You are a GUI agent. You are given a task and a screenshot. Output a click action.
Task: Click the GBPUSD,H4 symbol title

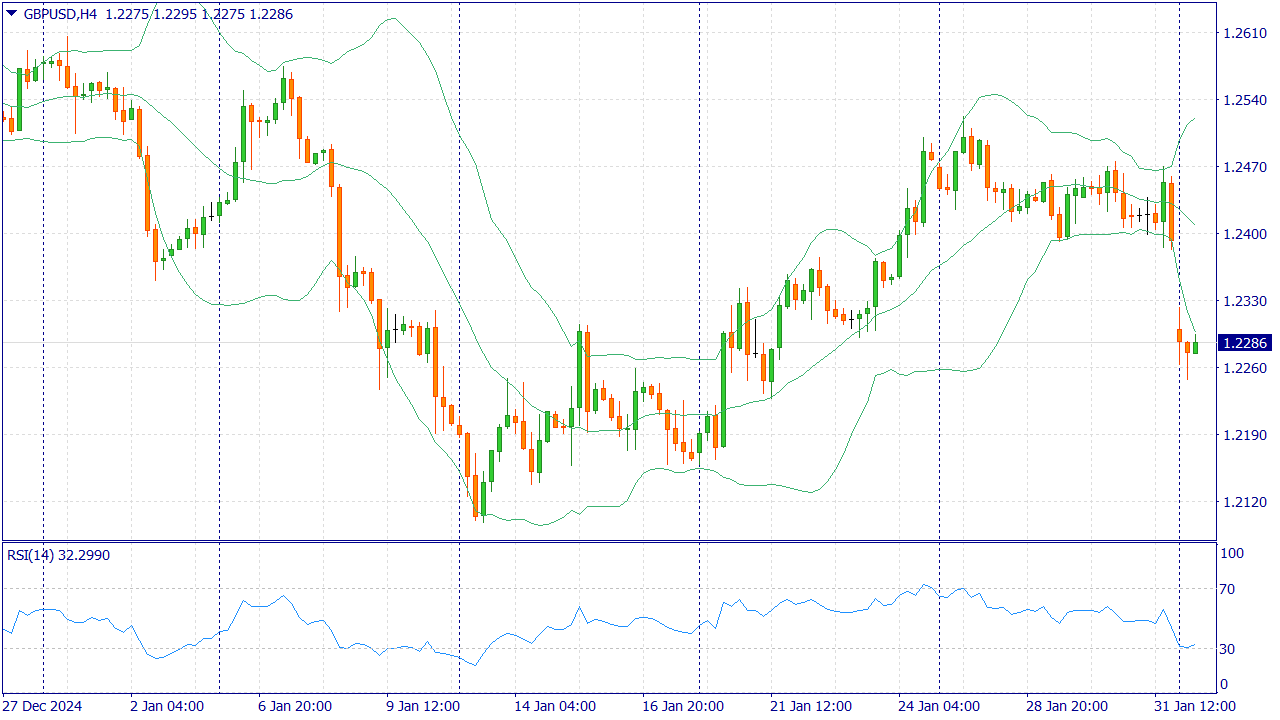point(60,15)
